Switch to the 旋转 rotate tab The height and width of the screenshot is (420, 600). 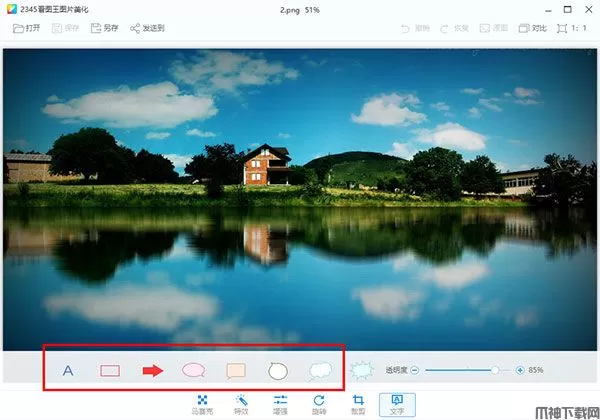(319, 404)
